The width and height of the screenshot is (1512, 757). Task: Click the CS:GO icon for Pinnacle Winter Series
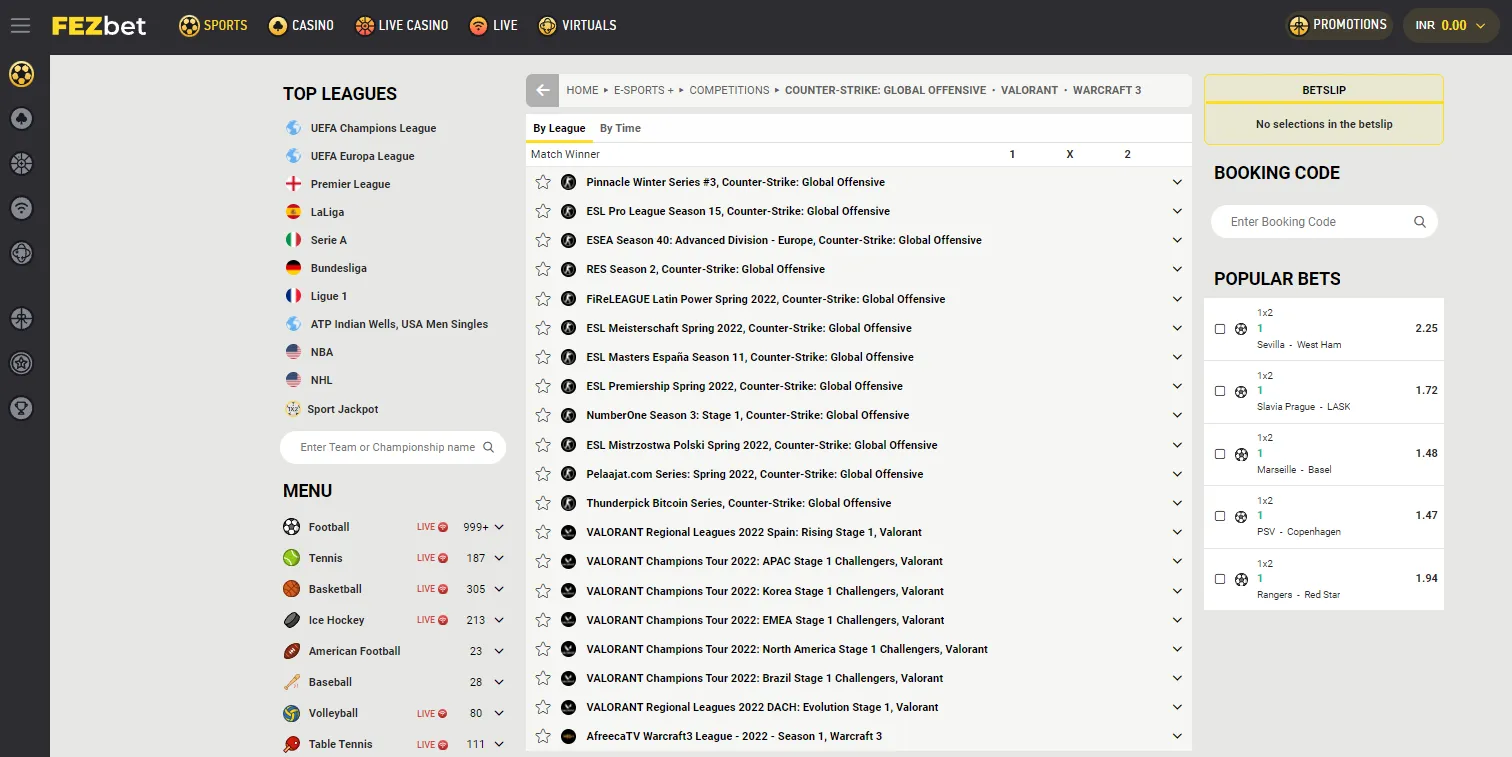click(x=568, y=182)
